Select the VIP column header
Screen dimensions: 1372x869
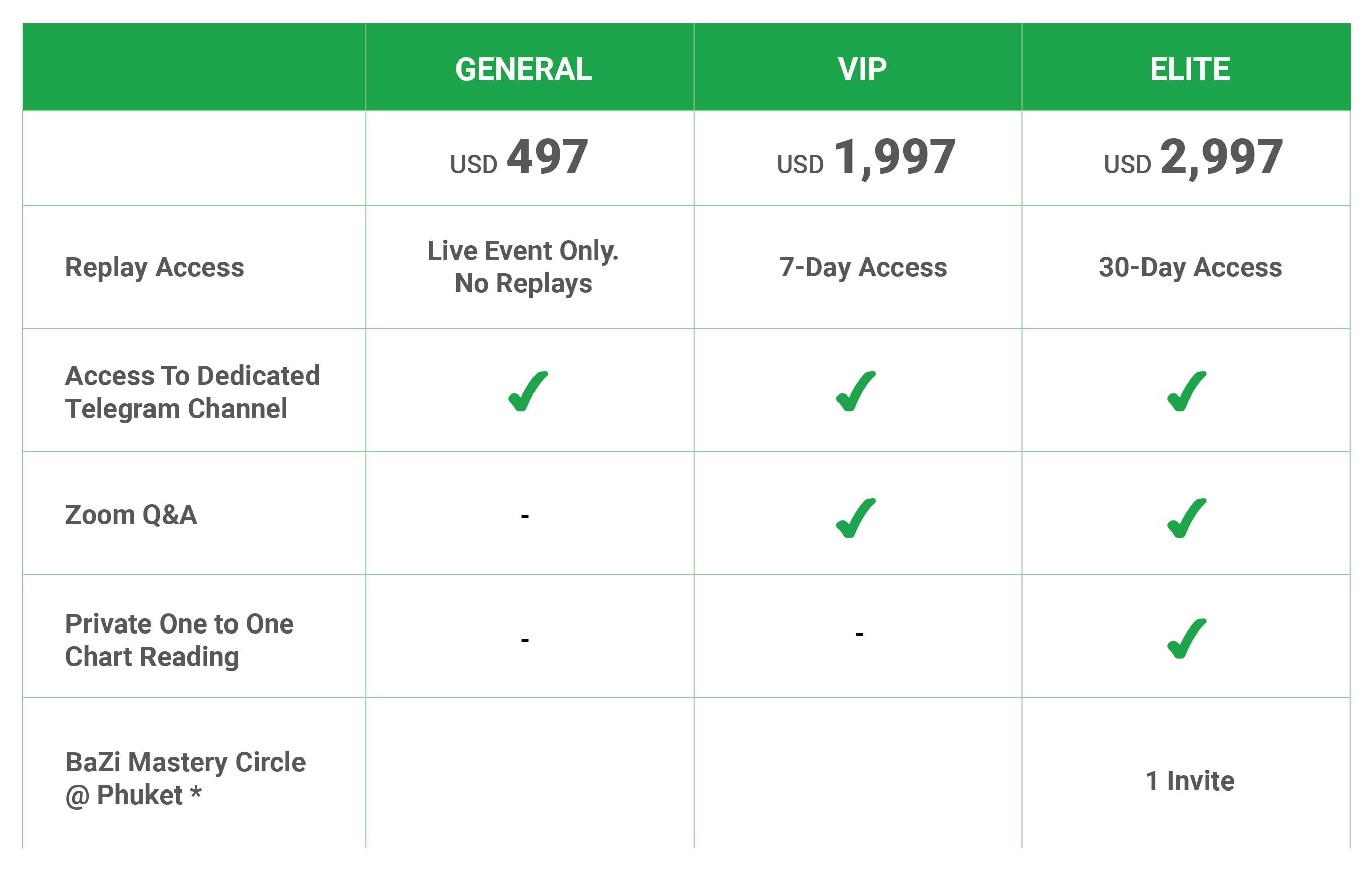862,69
